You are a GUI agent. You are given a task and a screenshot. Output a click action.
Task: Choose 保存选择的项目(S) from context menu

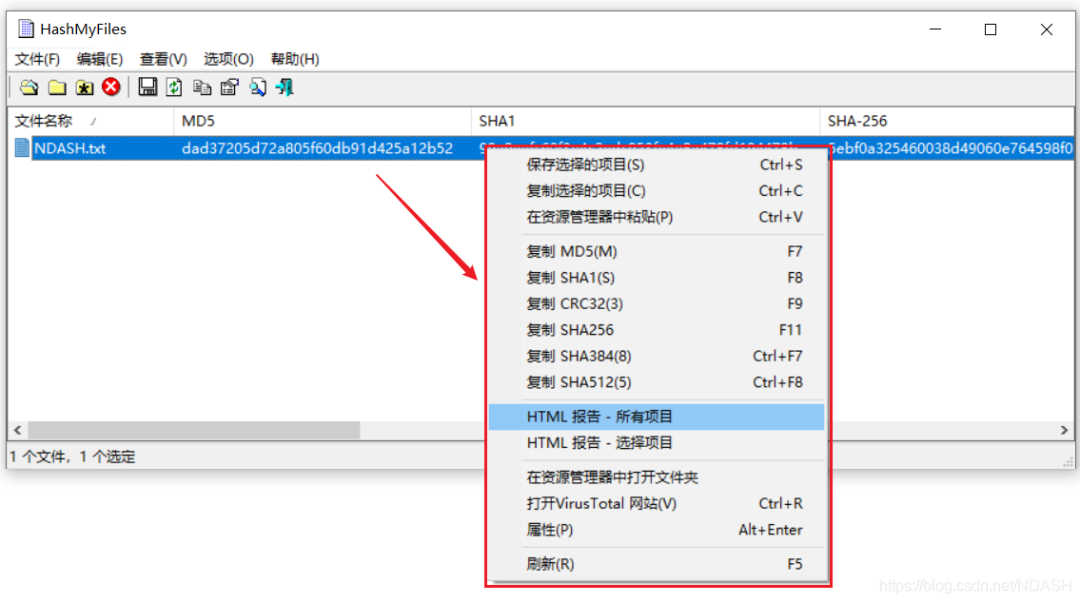pyautogui.click(x=656, y=165)
